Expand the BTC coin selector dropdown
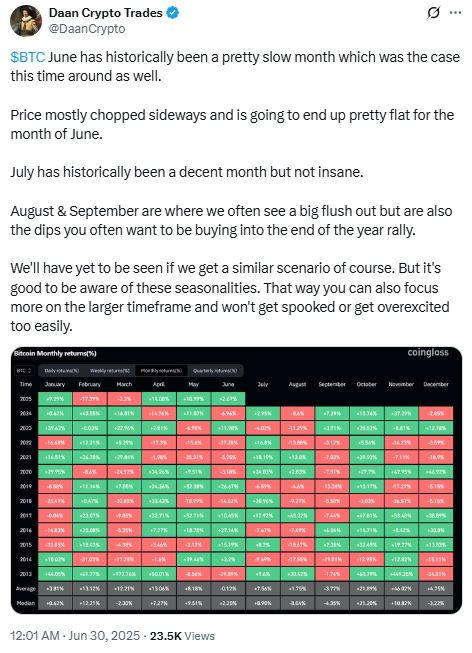The width and height of the screenshot is (472, 653). click(24, 370)
